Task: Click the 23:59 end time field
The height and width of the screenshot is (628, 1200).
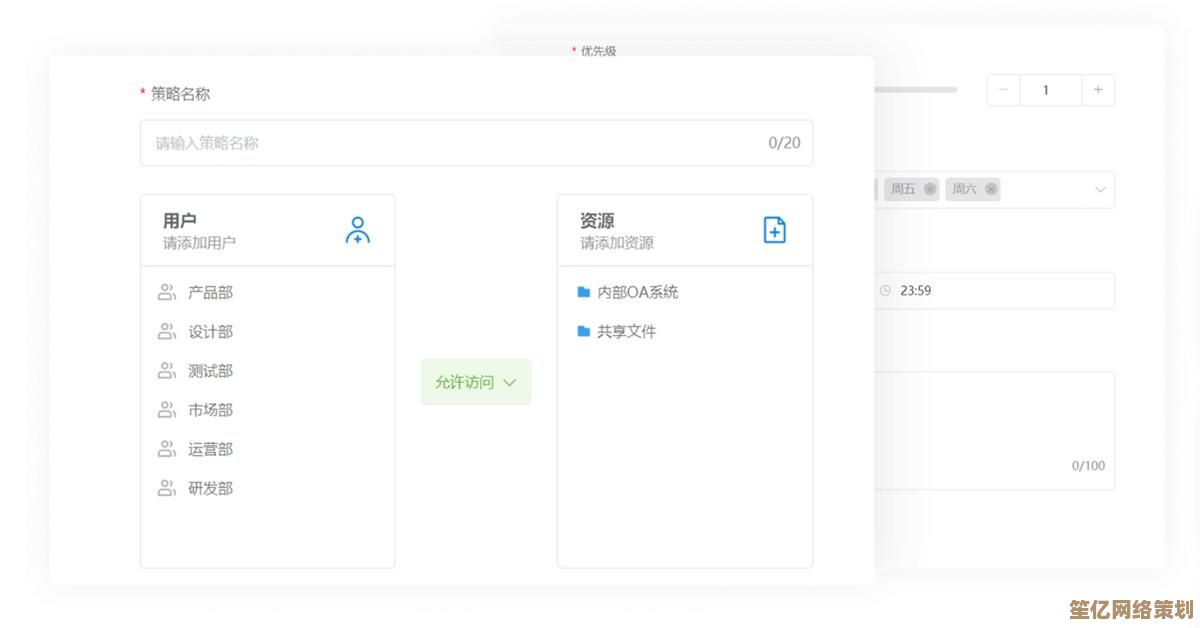Action: coord(990,291)
